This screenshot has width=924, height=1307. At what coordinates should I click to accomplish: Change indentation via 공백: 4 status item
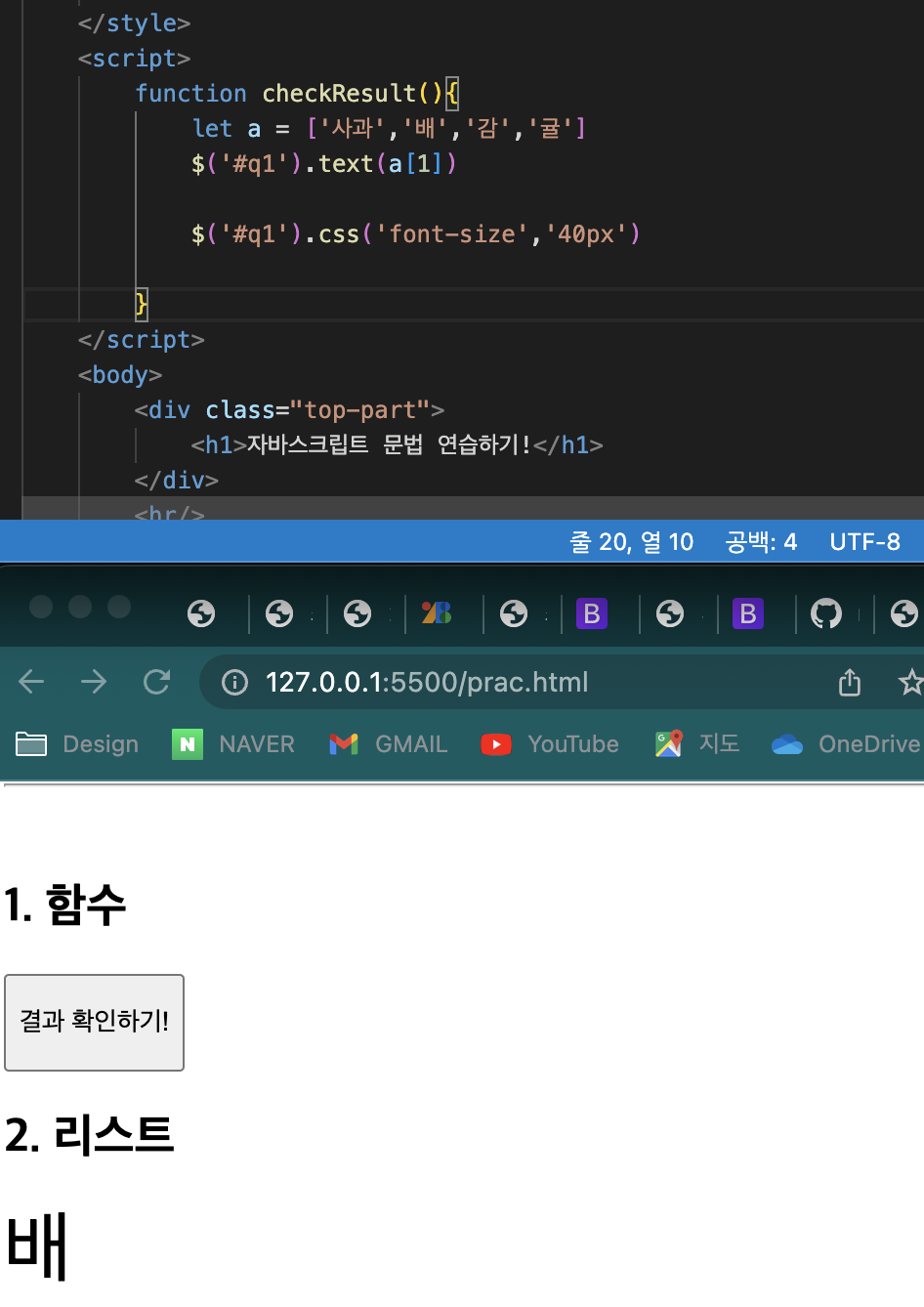pos(761,542)
